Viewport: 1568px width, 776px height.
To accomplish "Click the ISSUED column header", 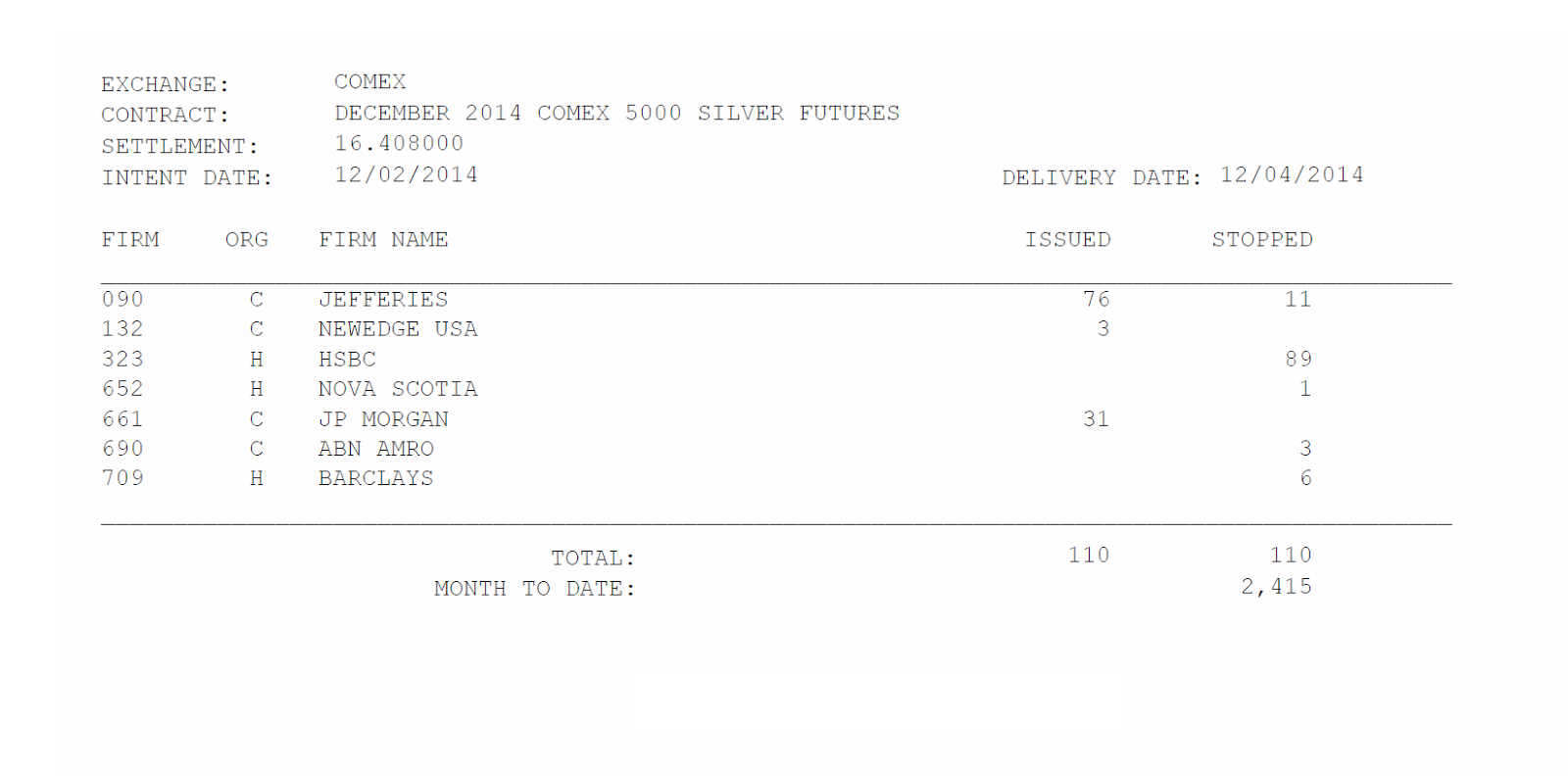I will point(1068,240).
